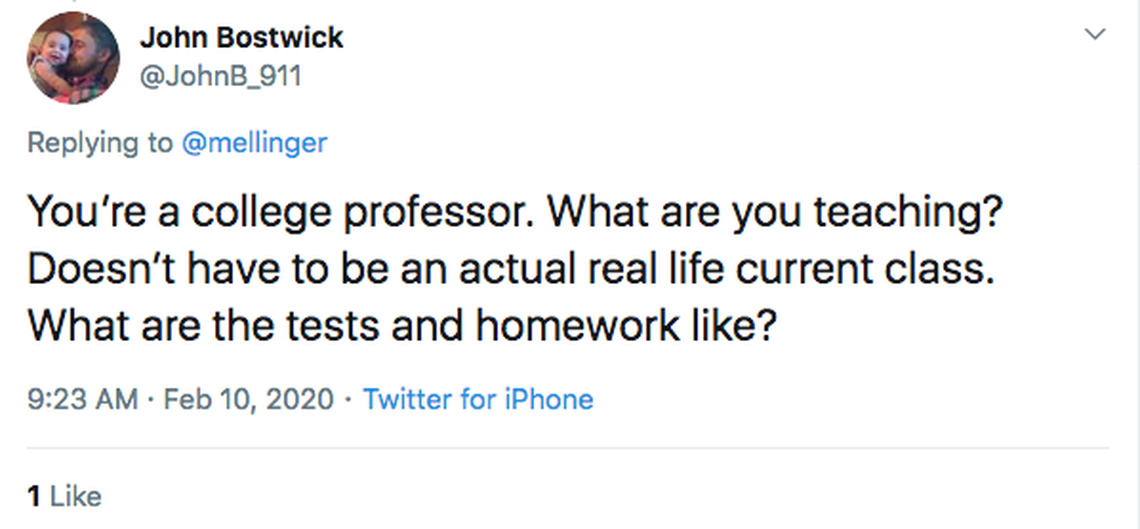Click the line 'What are the tests and homework like?'

pos(401,329)
